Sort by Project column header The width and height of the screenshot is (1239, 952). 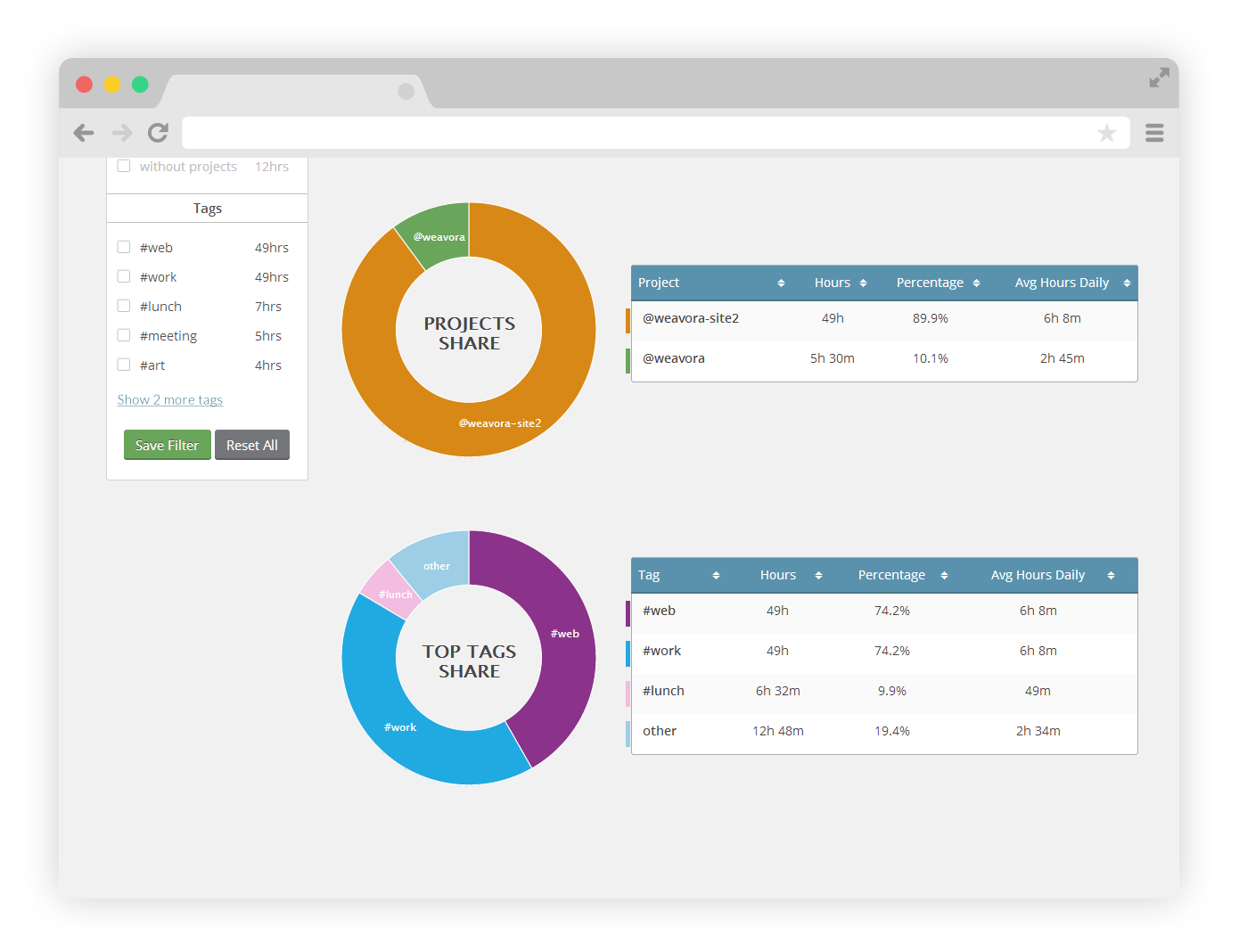pos(710,283)
